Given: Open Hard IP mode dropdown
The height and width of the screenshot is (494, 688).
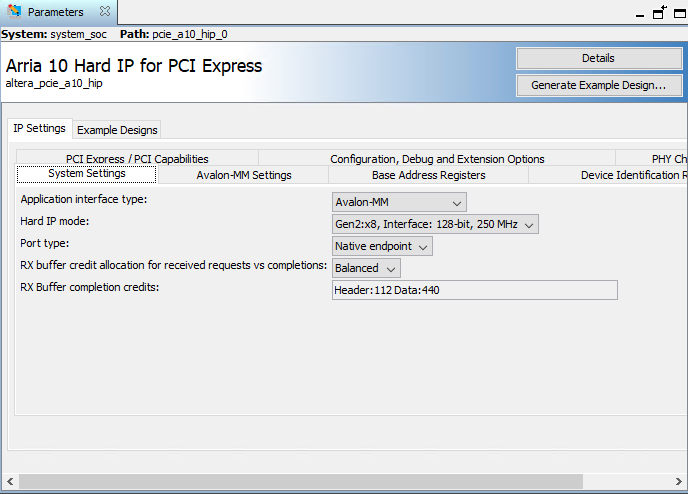Looking at the screenshot, I should point(435,224).
